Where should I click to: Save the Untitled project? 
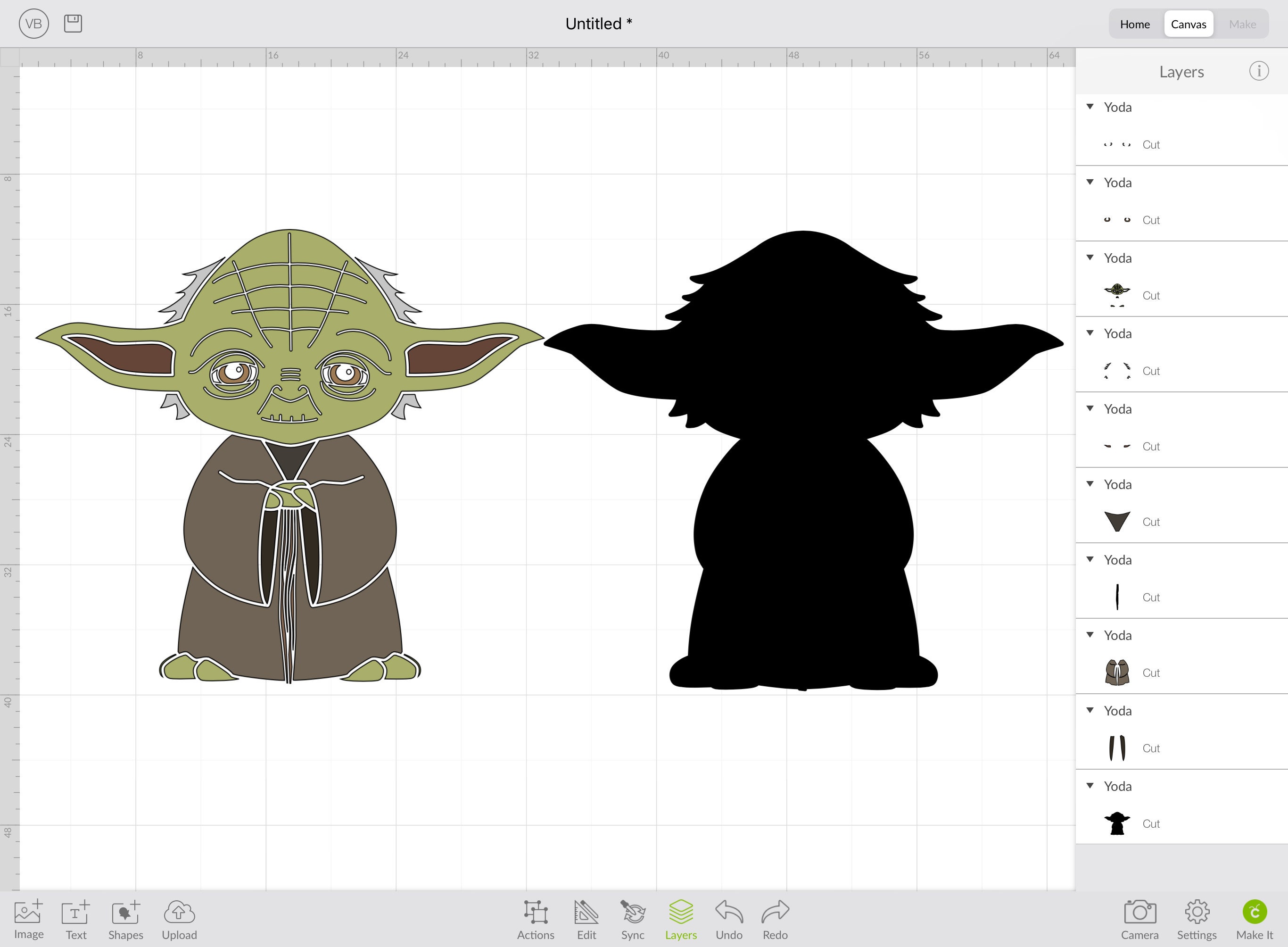[72, 24]
